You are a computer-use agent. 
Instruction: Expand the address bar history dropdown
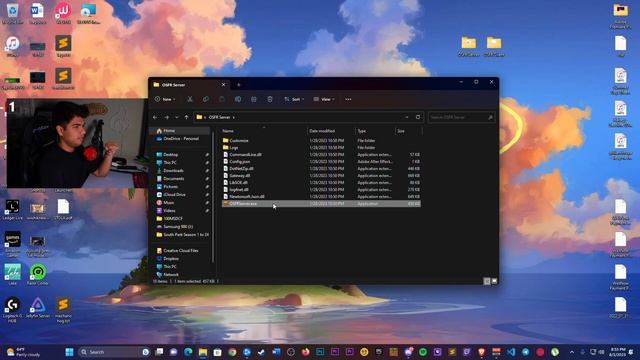(x=407, y=117)
